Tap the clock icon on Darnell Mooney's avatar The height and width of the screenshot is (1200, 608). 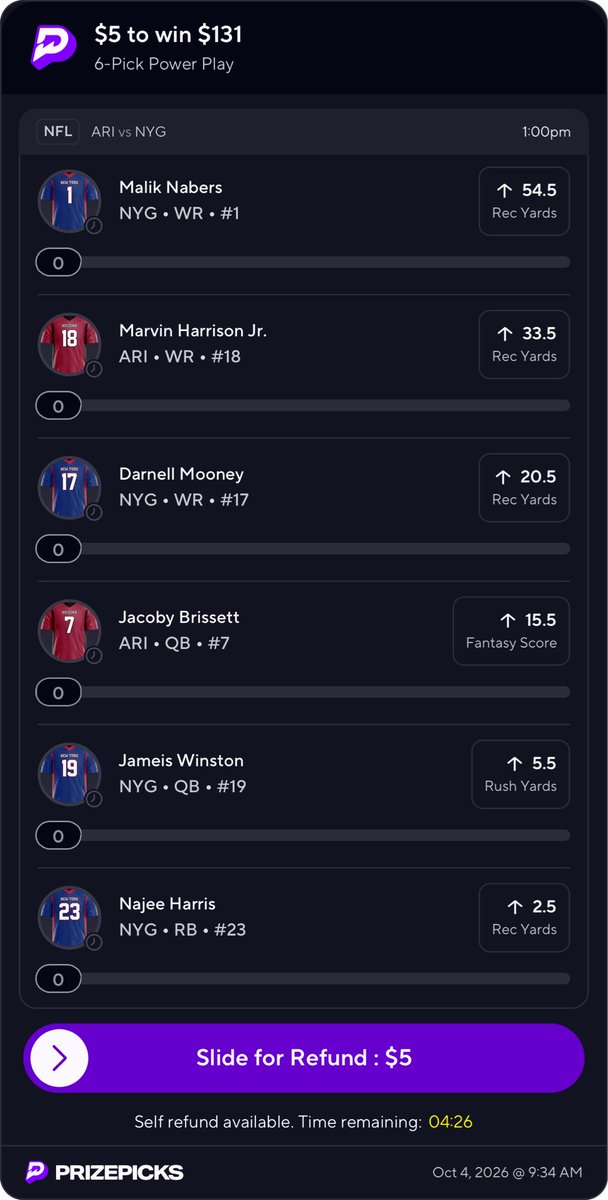[x=94, y=512]
